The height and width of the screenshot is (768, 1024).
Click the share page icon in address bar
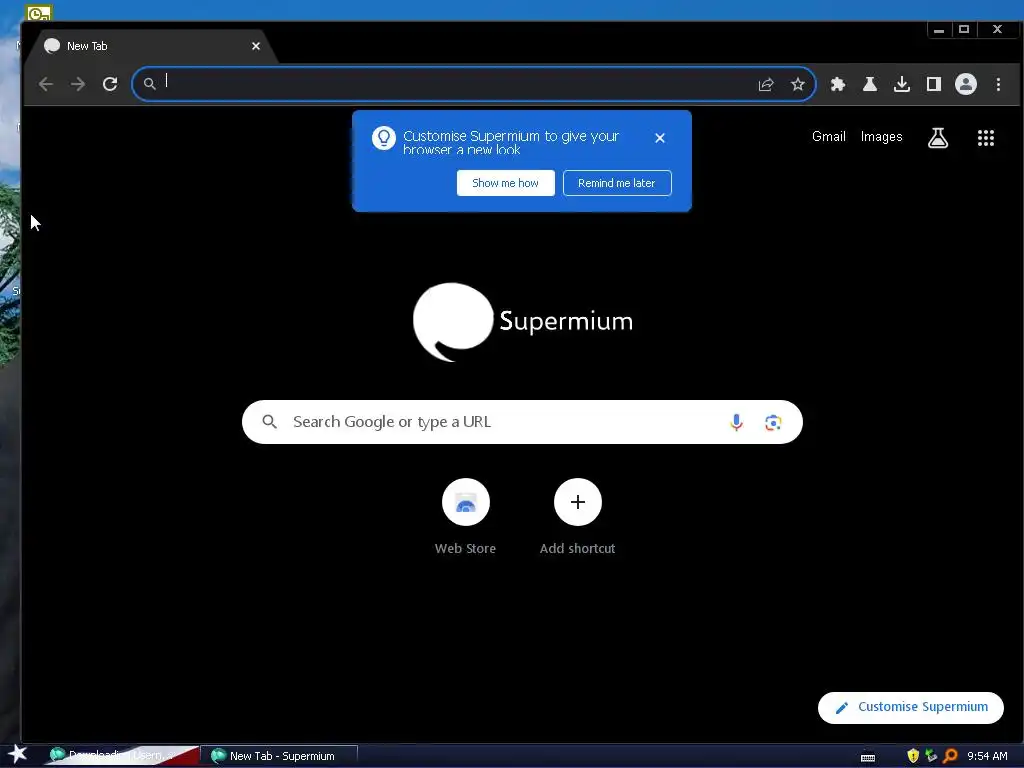(x=766, y=84)
